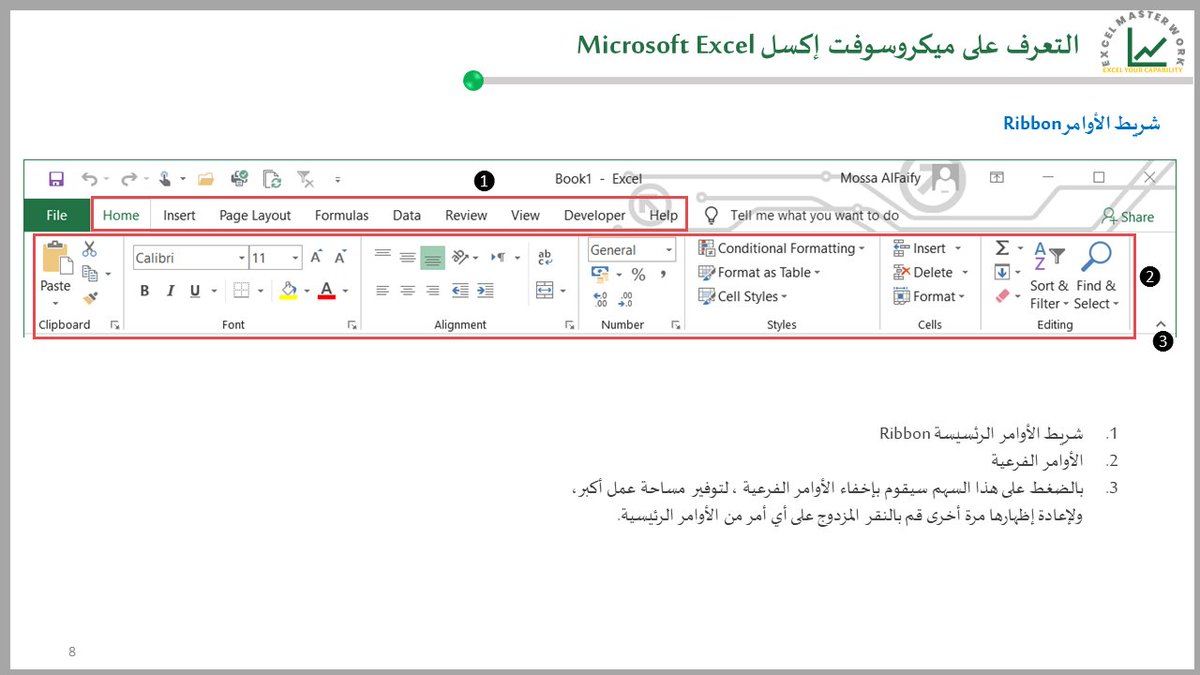Collapse the ribbon with the chevron arrow

(1160, 324)
